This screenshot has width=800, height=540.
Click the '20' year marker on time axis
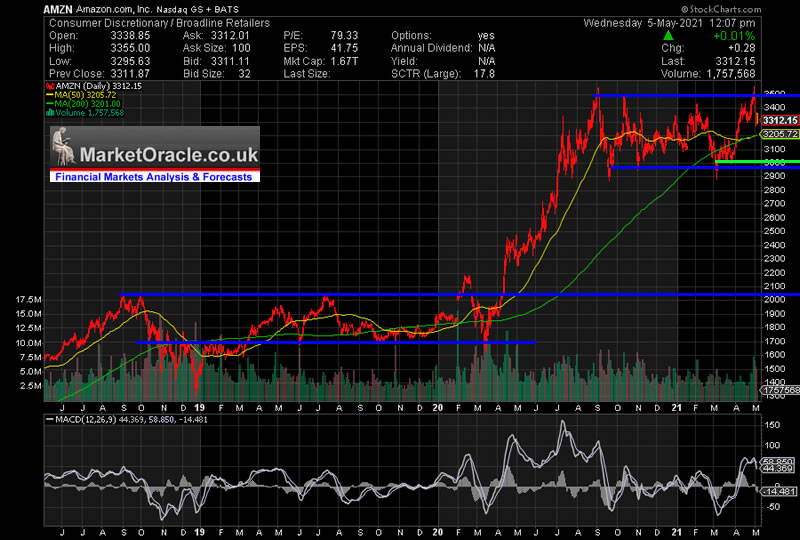coord(439,407)
